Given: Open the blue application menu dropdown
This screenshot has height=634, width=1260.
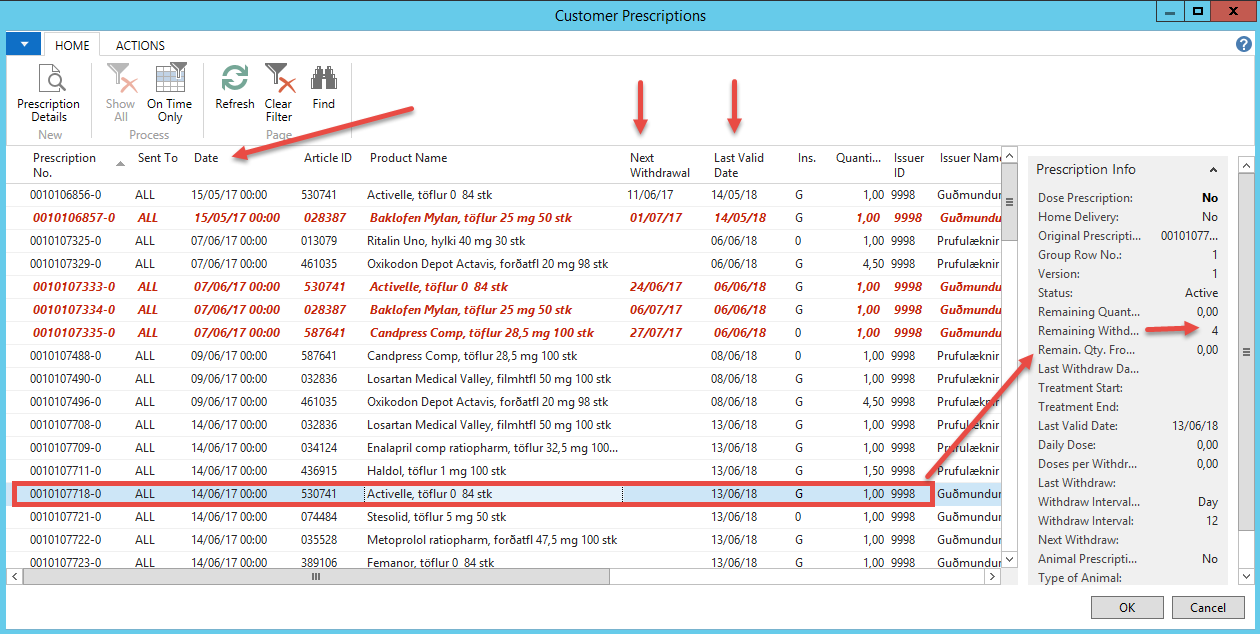Looking at the screenshot, I should (x=24, y=44).
